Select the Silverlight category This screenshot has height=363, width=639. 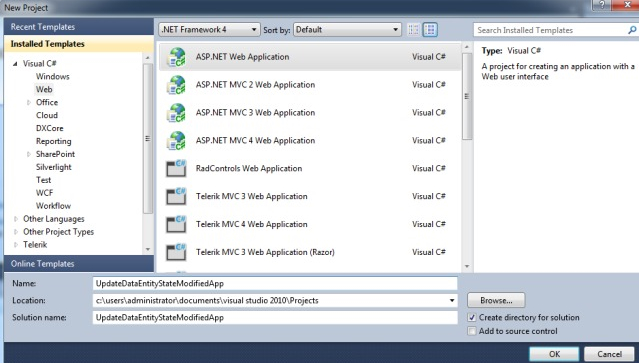[x=53, y=167]
